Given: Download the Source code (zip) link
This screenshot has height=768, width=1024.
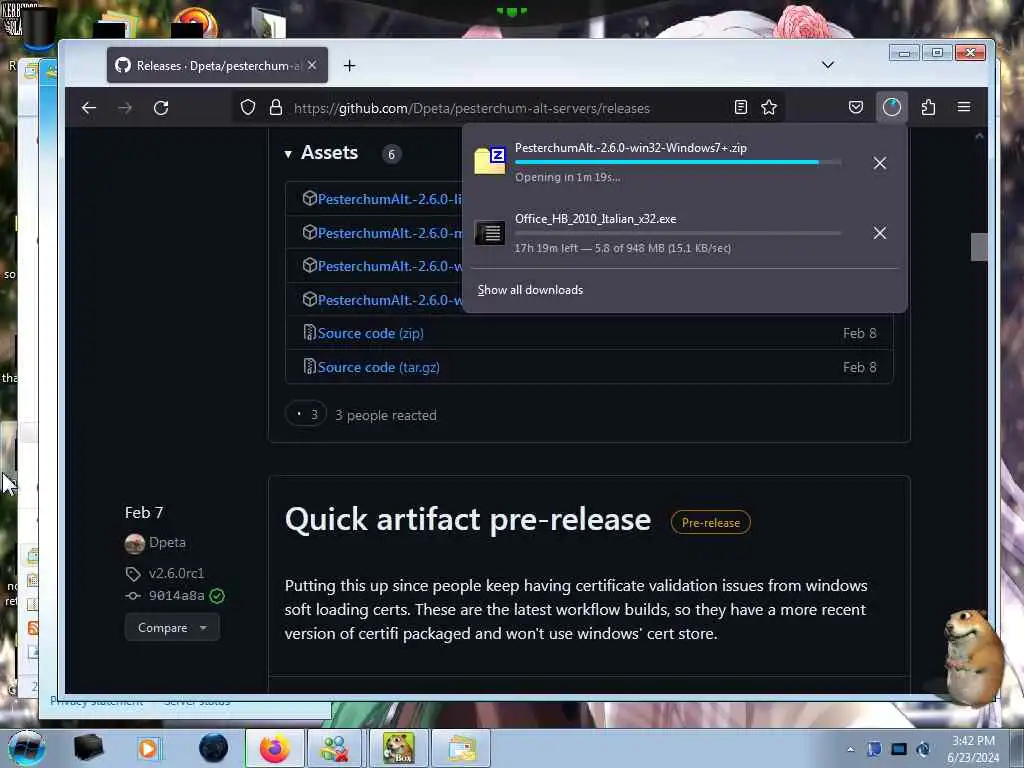Looking at the screenshot, I should point(370,333).
